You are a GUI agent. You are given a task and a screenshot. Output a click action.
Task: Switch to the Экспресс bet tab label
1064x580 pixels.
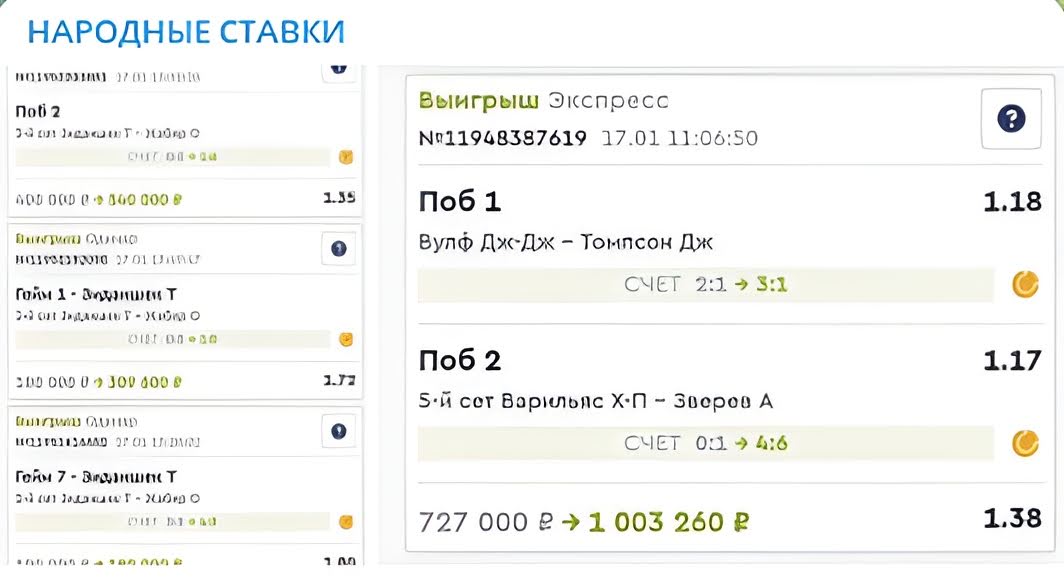pos(611,100)
